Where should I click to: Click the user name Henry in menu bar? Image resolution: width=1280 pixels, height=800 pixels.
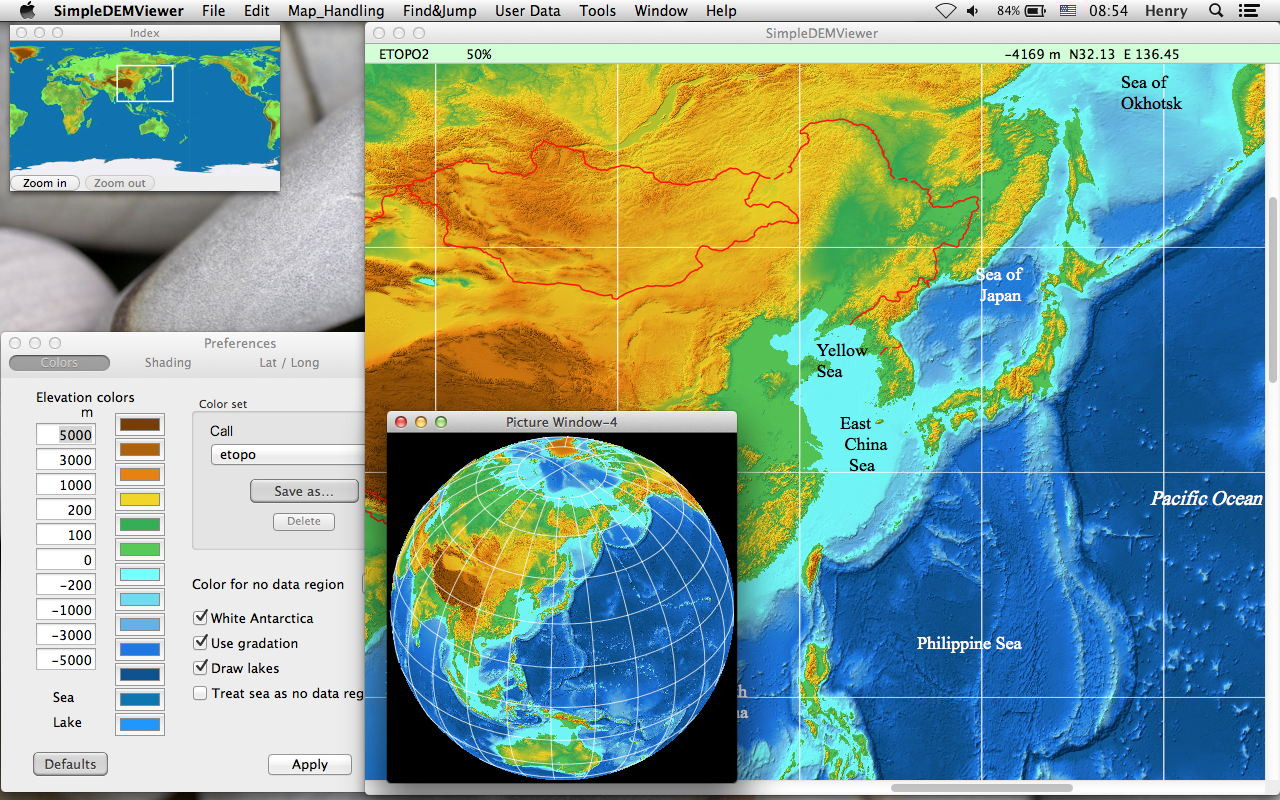pos(1166,11)
